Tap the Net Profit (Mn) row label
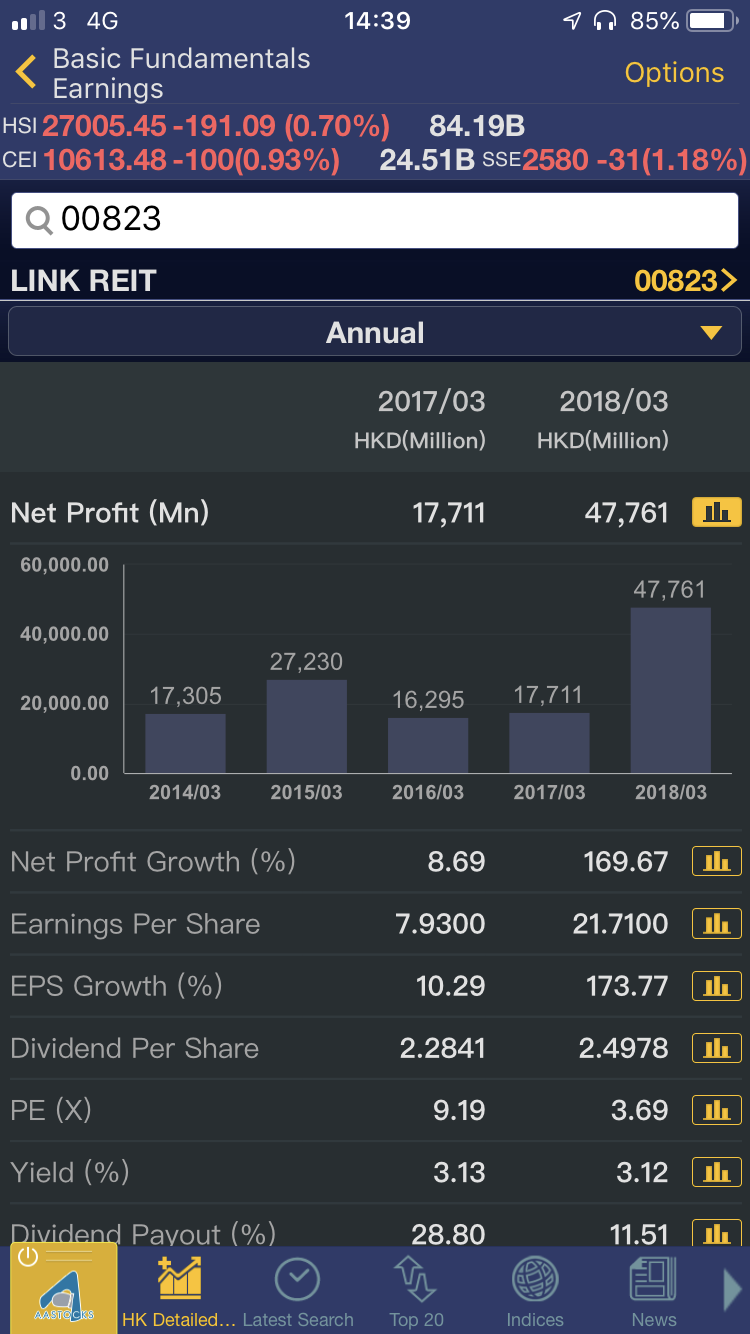 (110, 513)
